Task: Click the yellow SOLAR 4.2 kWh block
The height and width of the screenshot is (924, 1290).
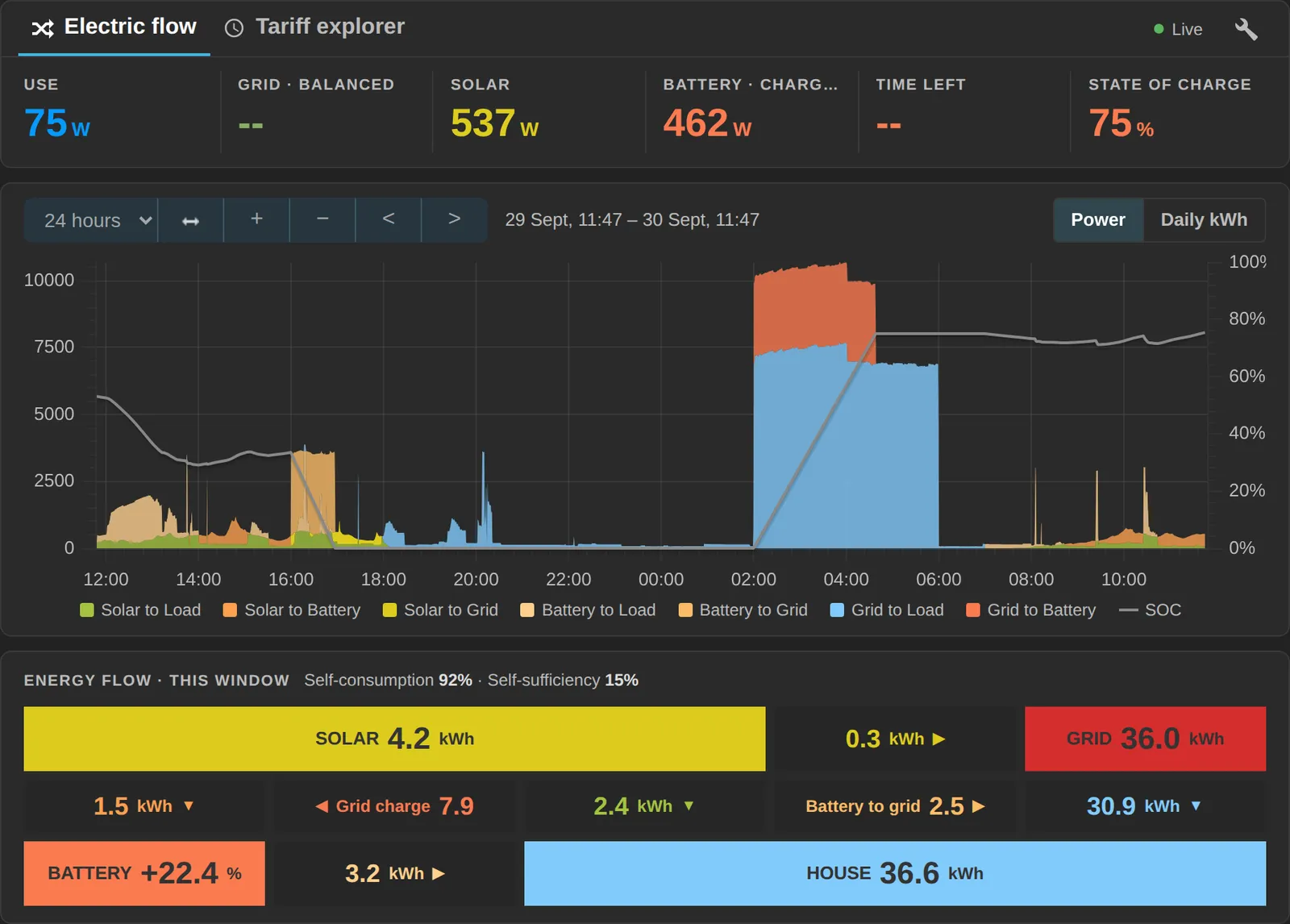Action: point(394,739)
